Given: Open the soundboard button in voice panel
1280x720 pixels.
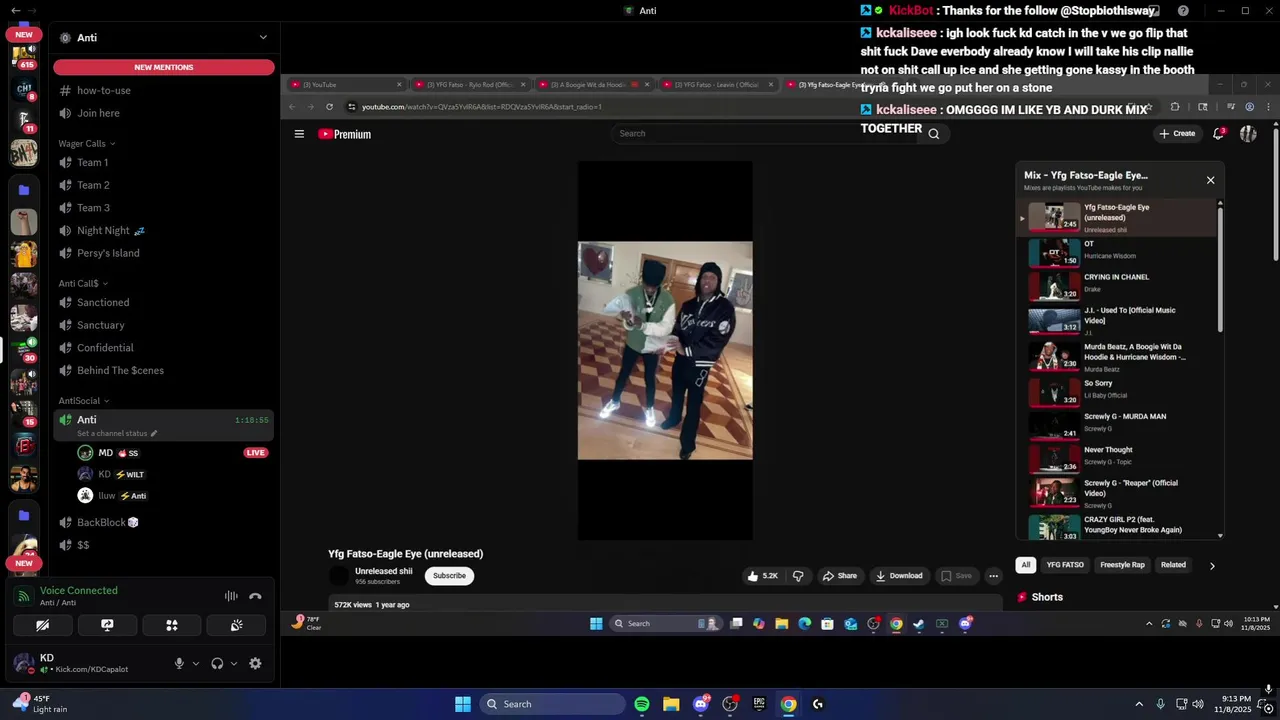Looking at the screenshot, I should pos(237,625).
